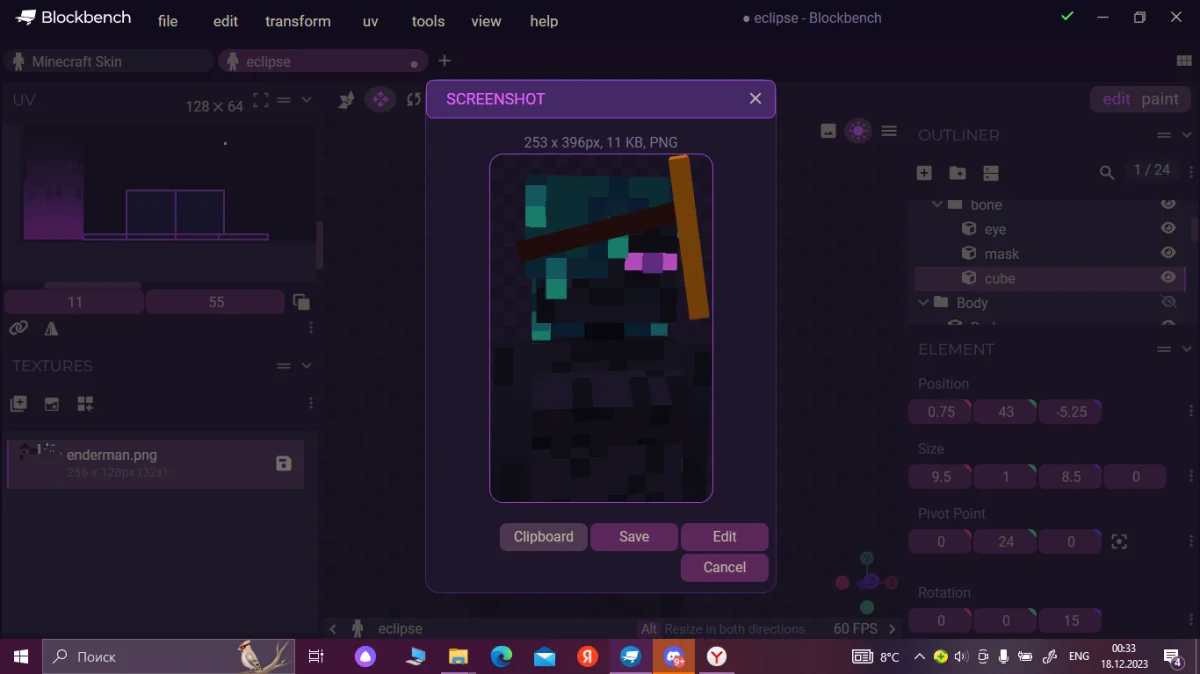The width and height of the screenshot is (1200, 674).
Task: Click the green checkmark in title bar
Action: (1068, 17)
